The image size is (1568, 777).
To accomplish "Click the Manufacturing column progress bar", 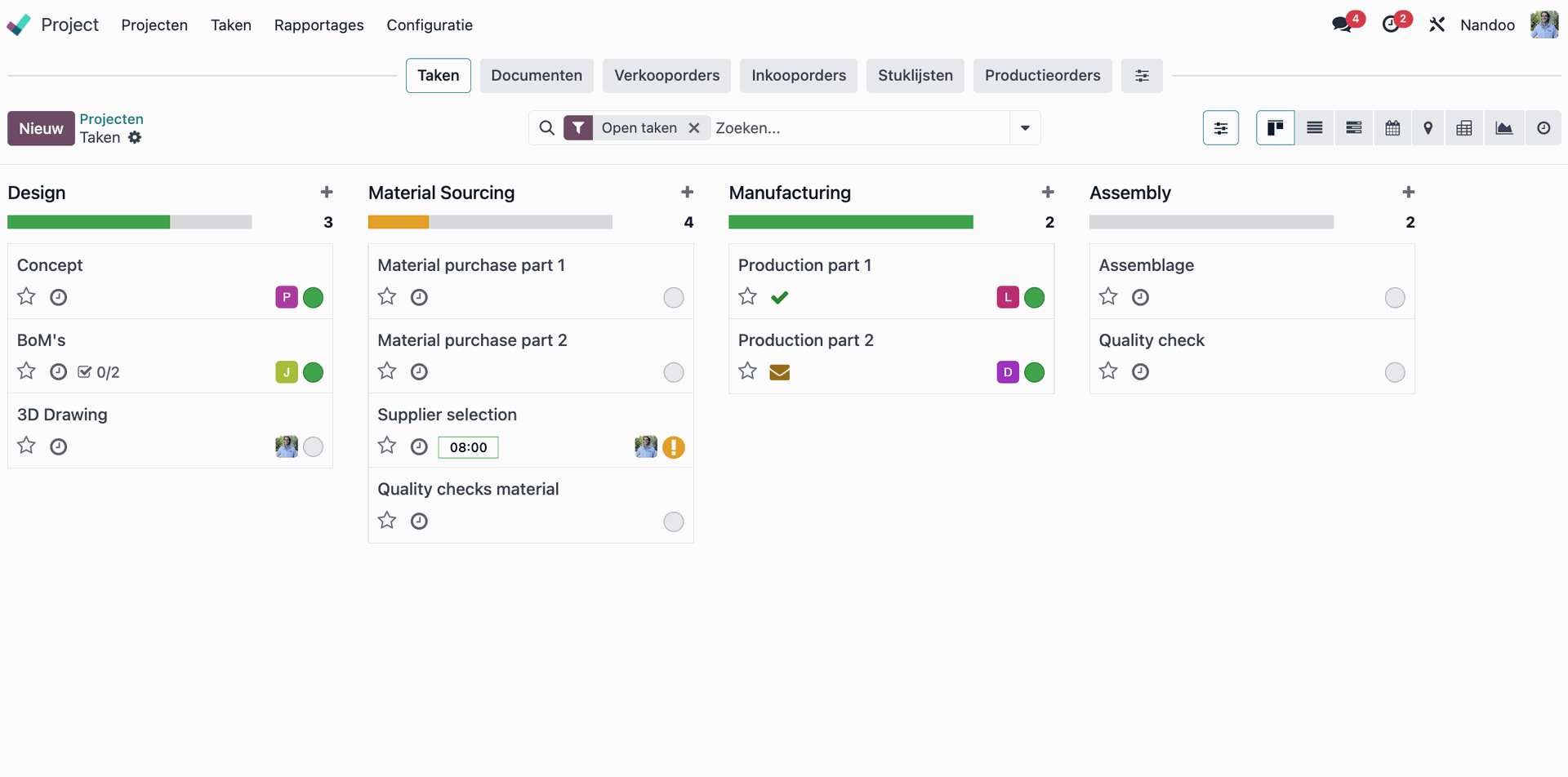I will click(850, 221).
